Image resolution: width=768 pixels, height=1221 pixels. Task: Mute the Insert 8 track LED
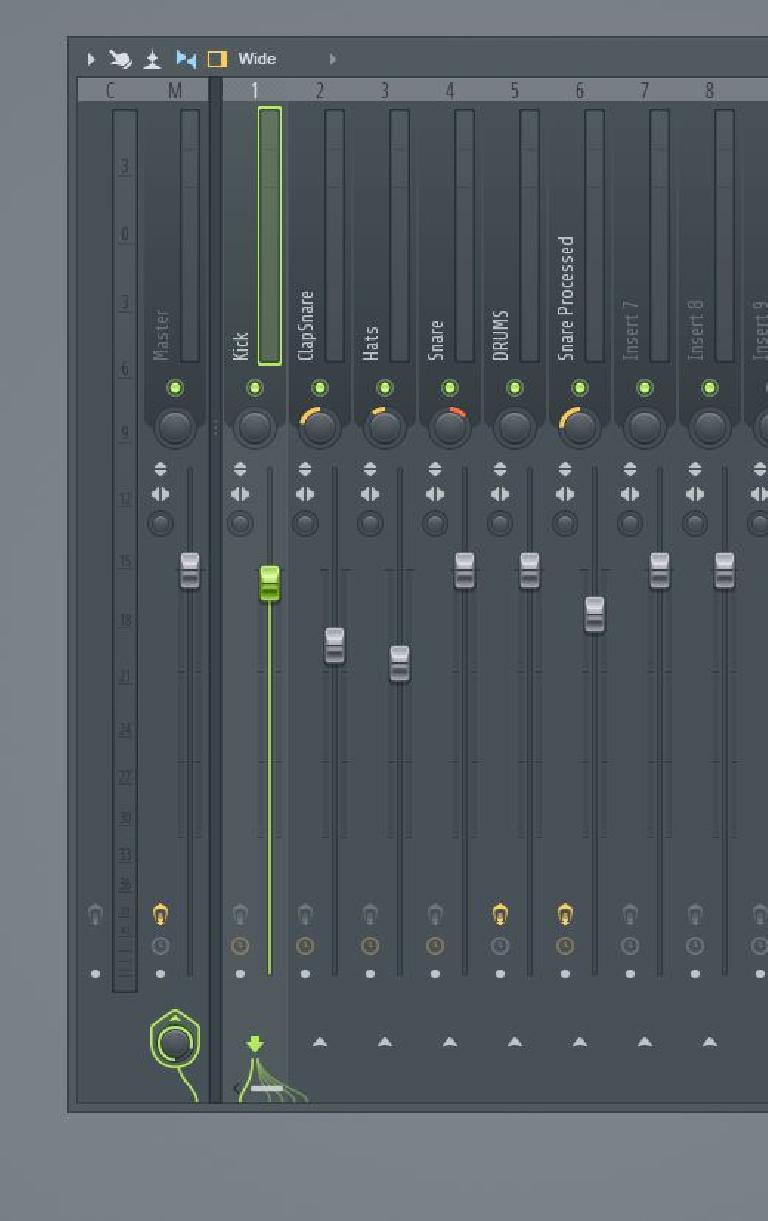point(710,387)
